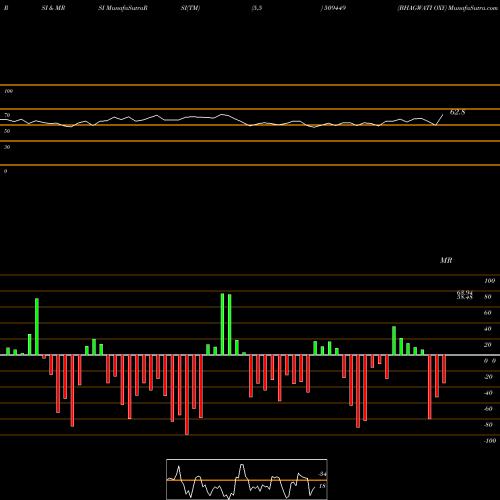Click the 'SI & MR' header text
Screen dimensions: 500x500
point(53,8)
